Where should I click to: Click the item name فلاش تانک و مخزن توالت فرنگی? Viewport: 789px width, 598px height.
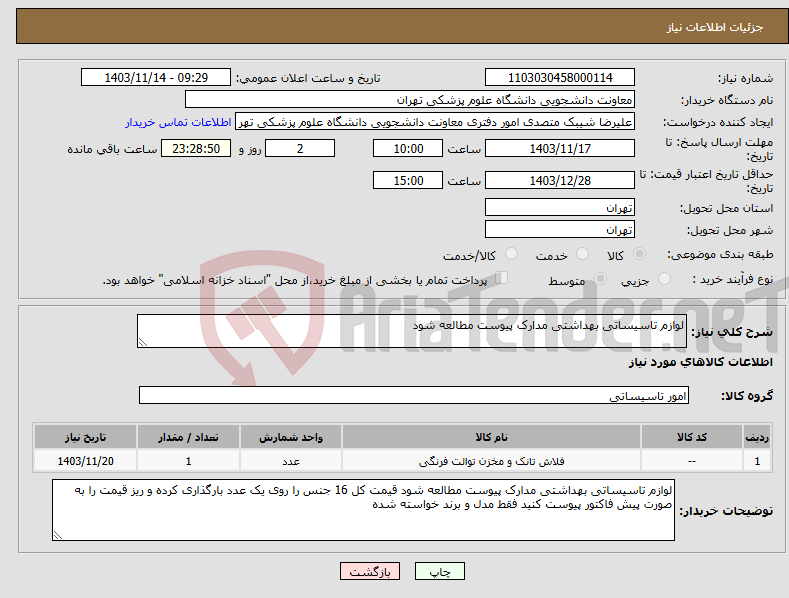pyautogui.click(x=491, y=461)
